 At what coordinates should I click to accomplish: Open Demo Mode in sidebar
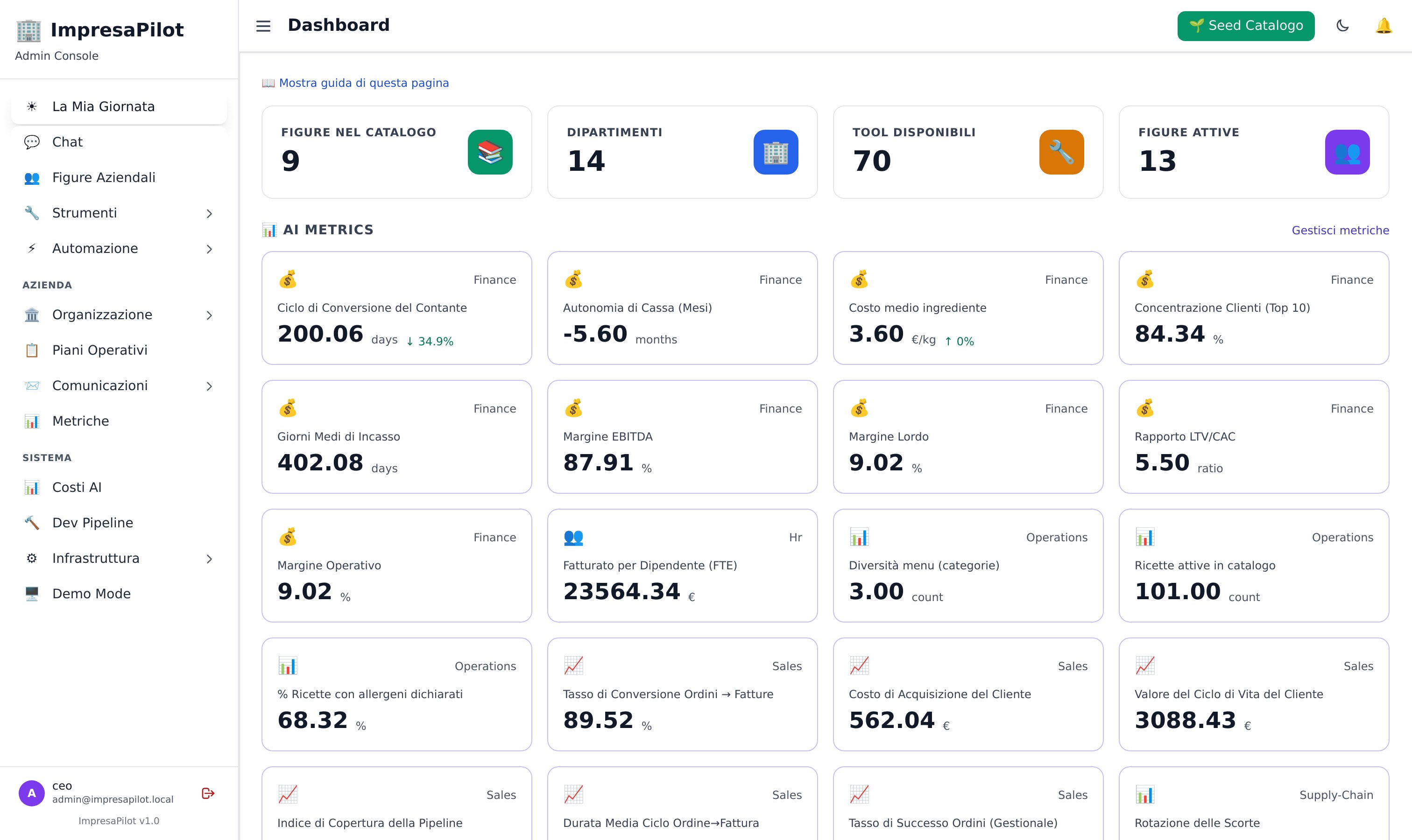(x=119, y=594)
